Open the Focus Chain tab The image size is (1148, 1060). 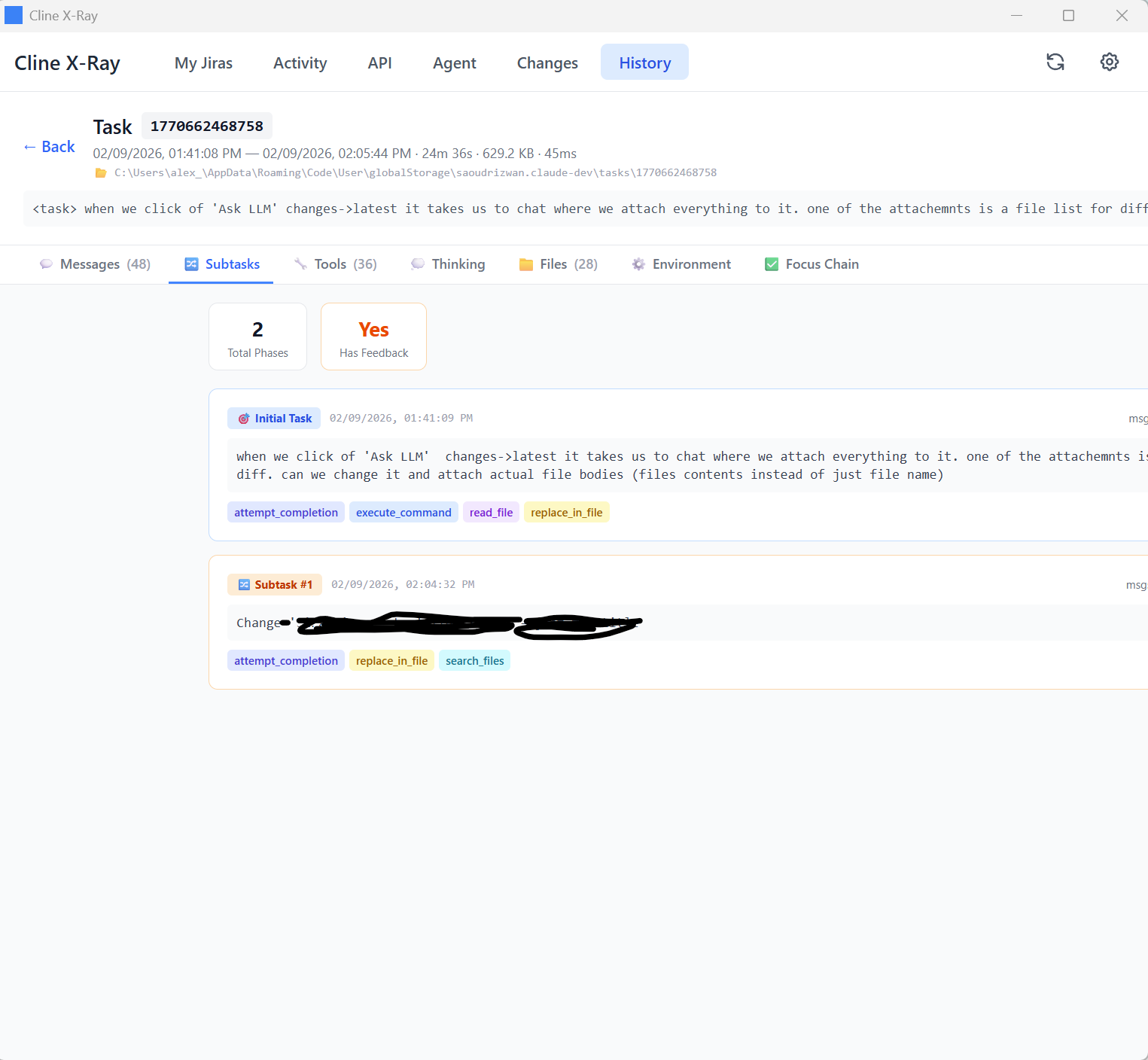coord(812,264)
